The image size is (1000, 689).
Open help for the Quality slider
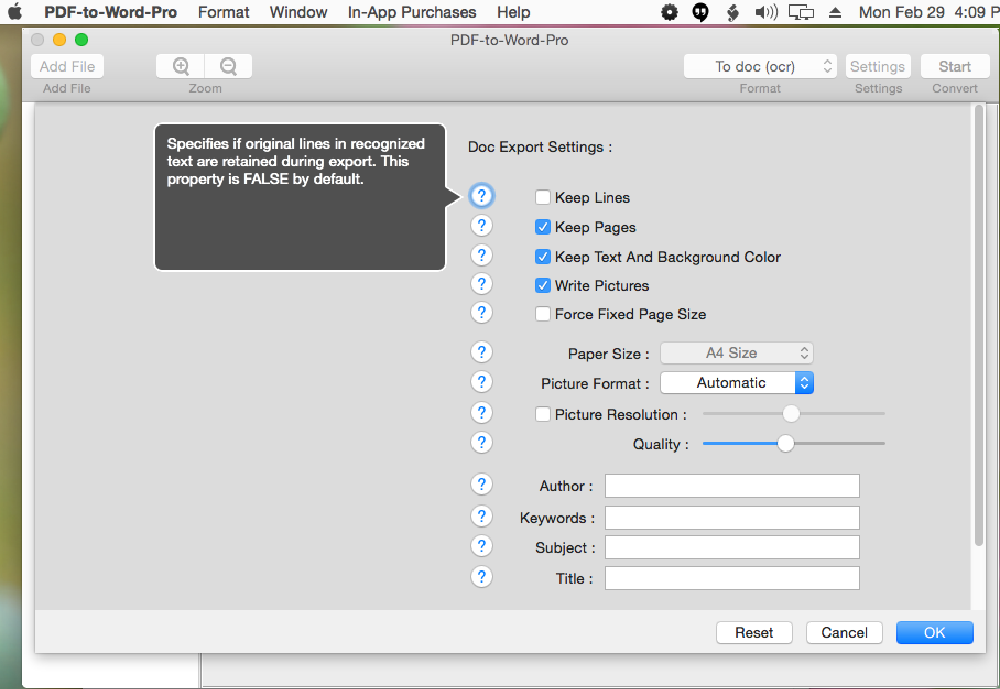click(482, 442)
